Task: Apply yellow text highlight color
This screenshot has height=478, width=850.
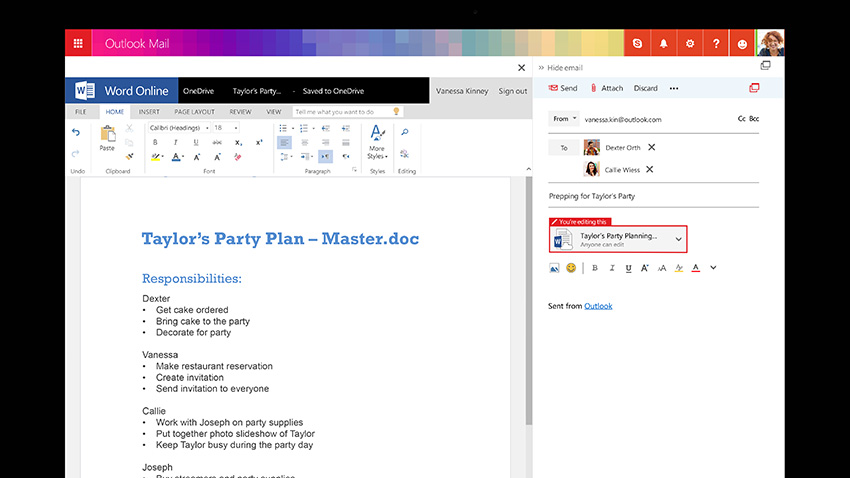Action: point(156,157)
